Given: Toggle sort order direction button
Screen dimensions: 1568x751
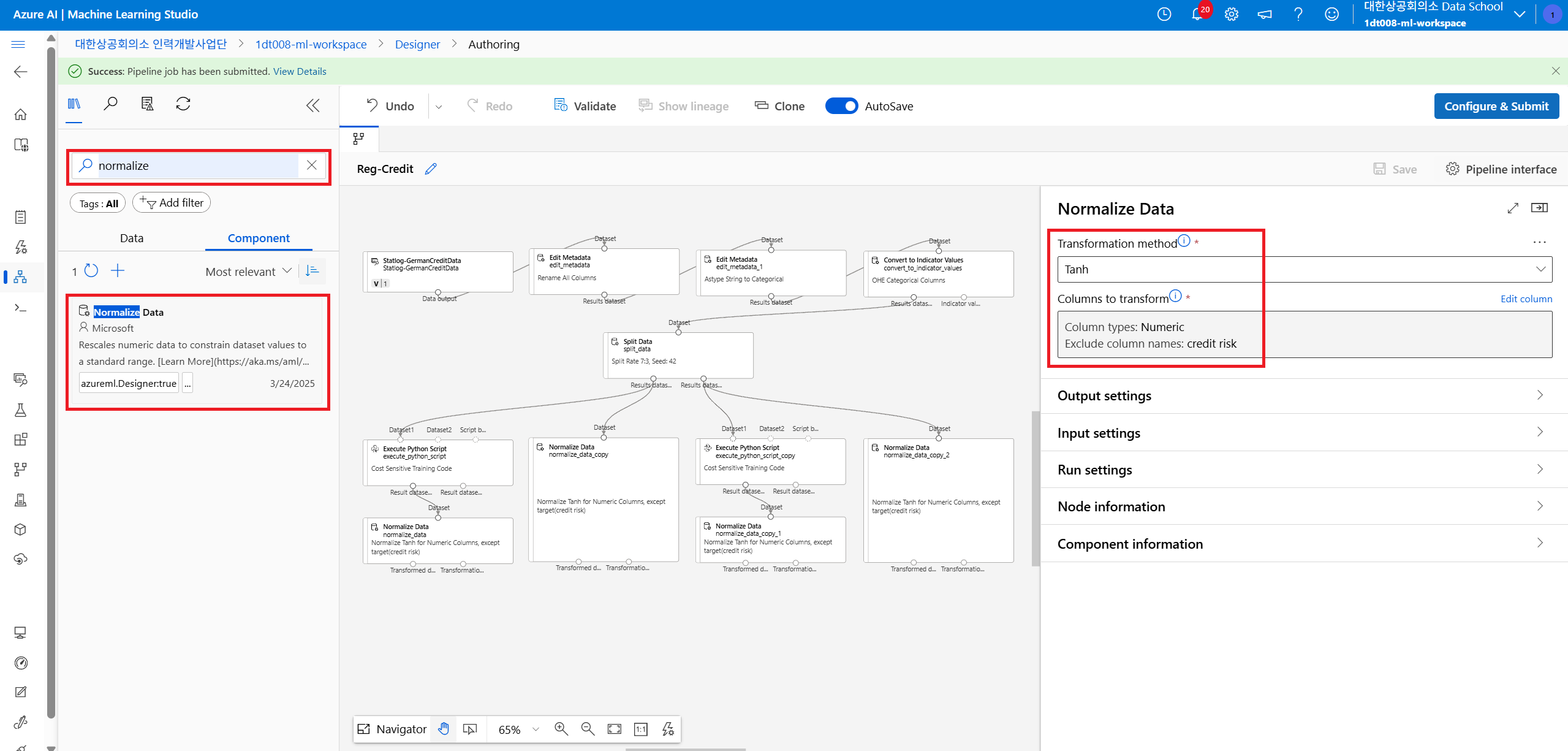Looking at the screenshot, I should point(312,271).
